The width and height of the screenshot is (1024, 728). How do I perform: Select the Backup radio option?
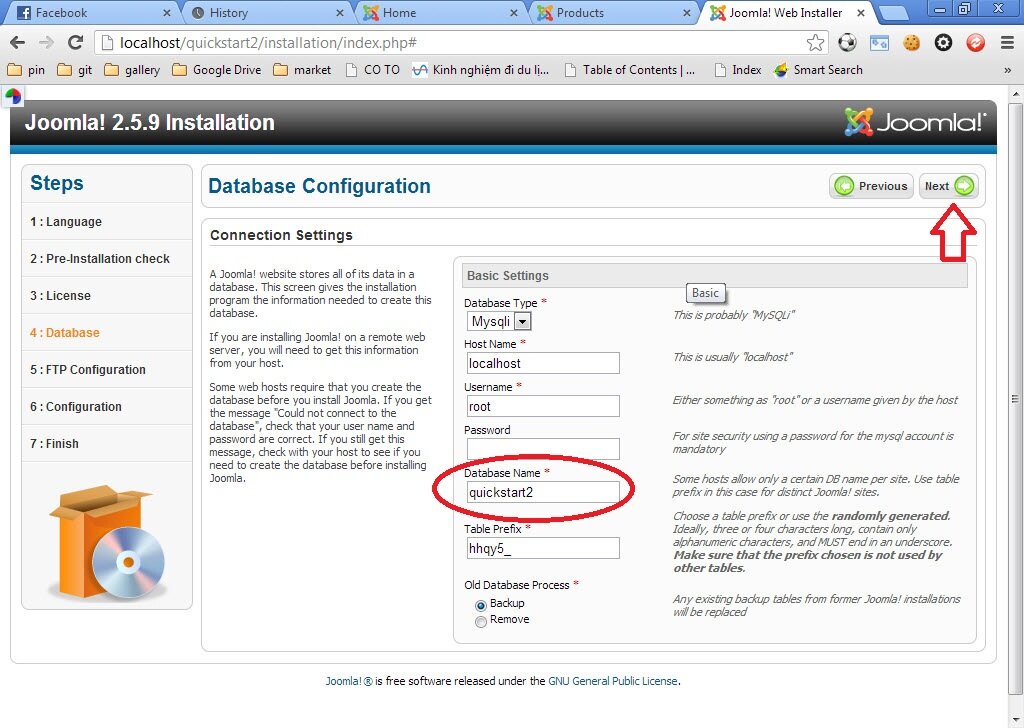coord(481,604)
